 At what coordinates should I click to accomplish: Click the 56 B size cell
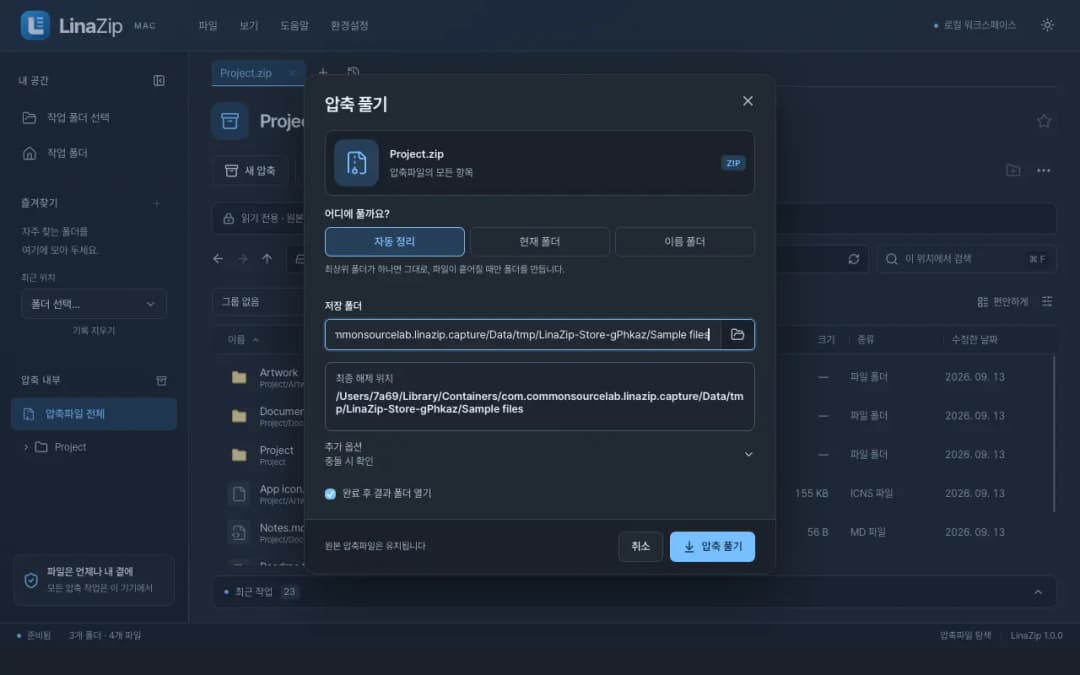[x=818, y=532]
